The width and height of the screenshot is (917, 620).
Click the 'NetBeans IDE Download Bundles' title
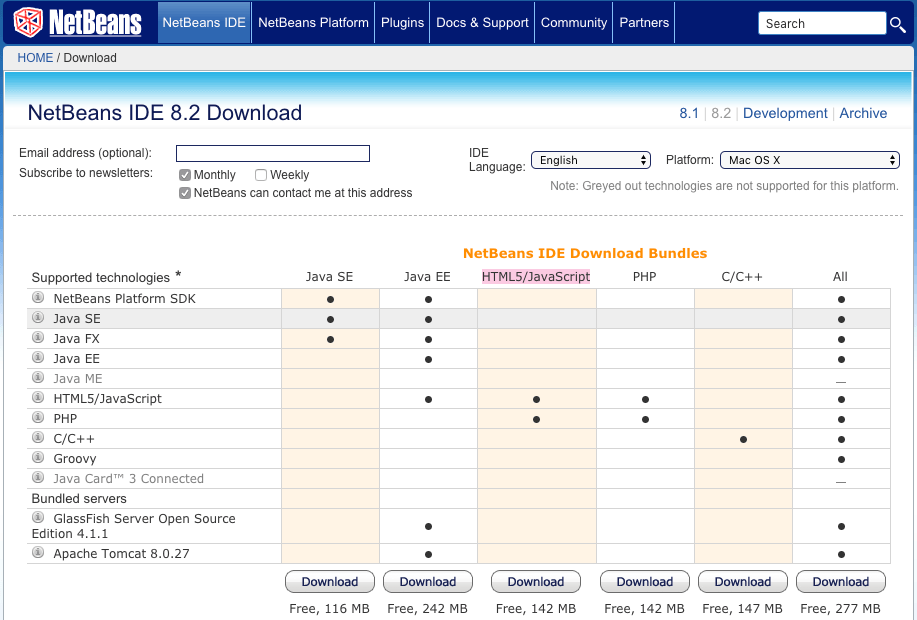coord(585,253)
